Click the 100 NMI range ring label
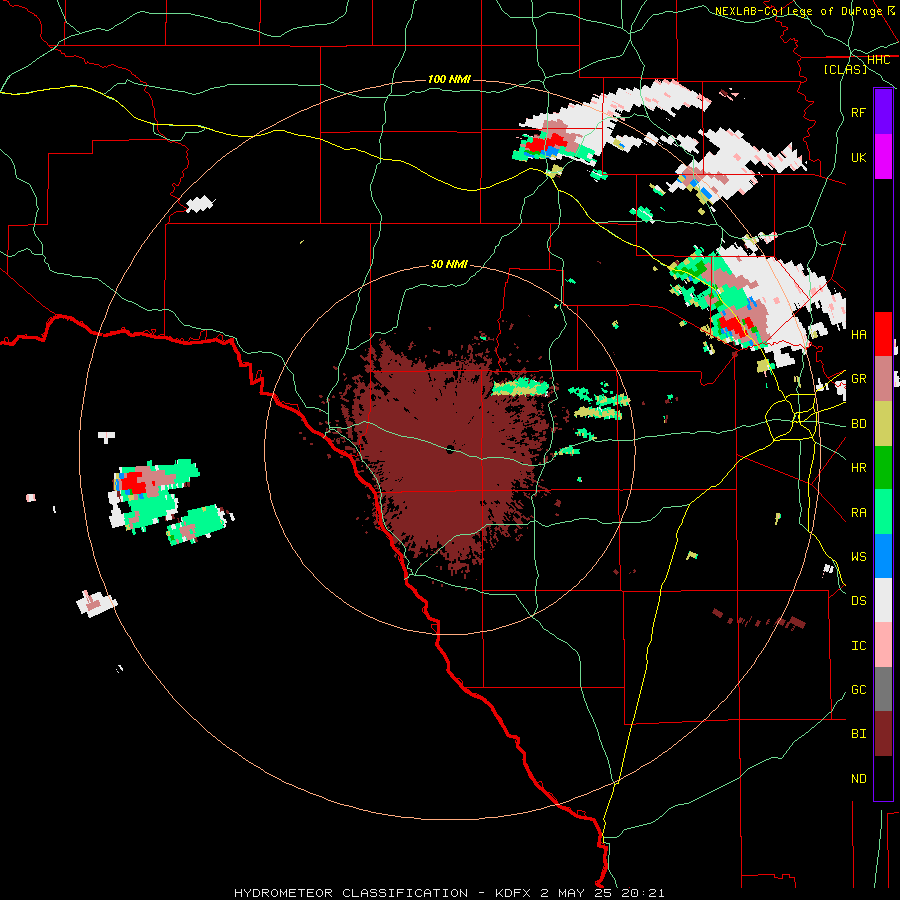The height and width of the screenshot is (900, 900). click(x=449, y=79)
